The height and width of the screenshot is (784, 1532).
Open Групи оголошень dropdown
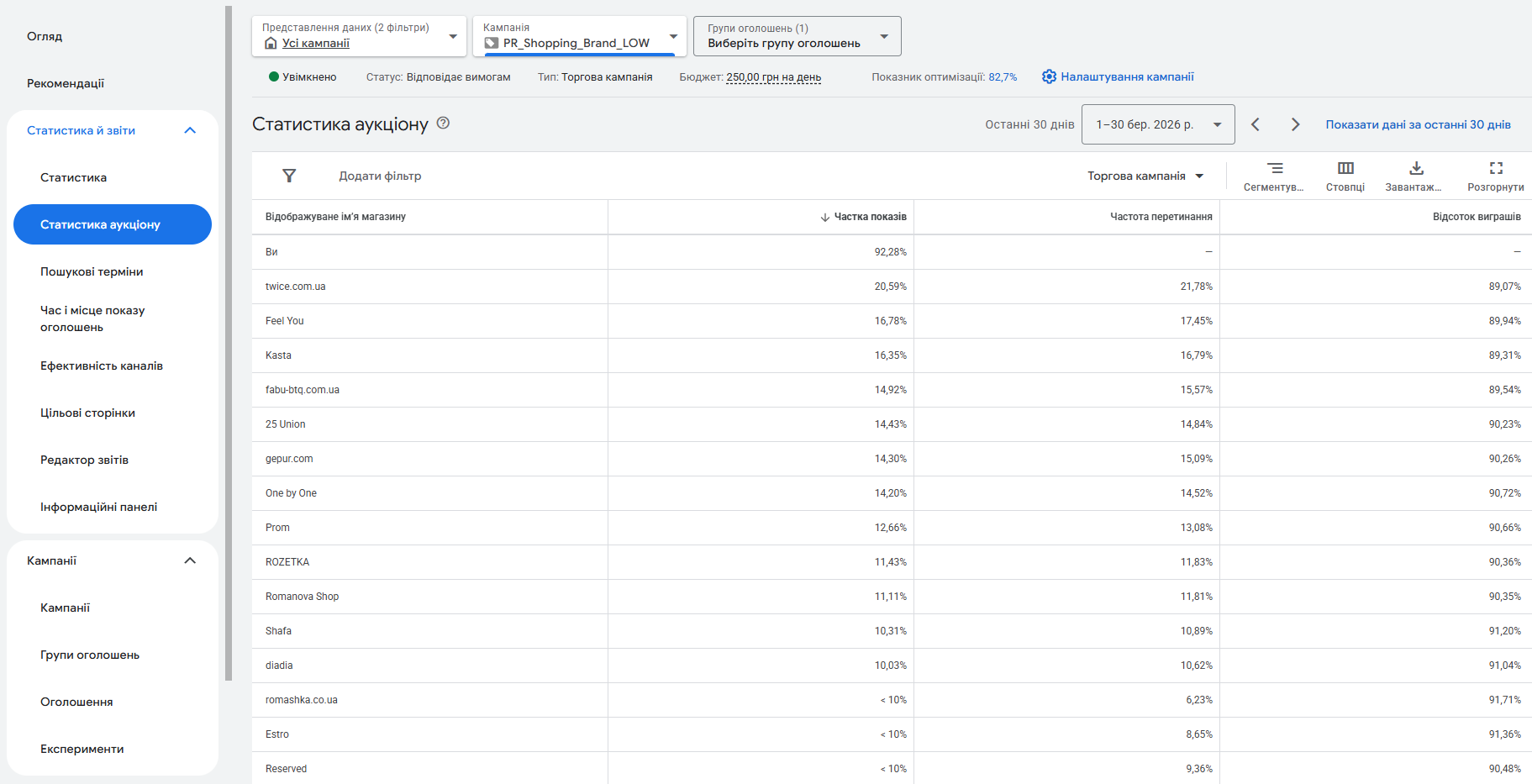(798, 36)
